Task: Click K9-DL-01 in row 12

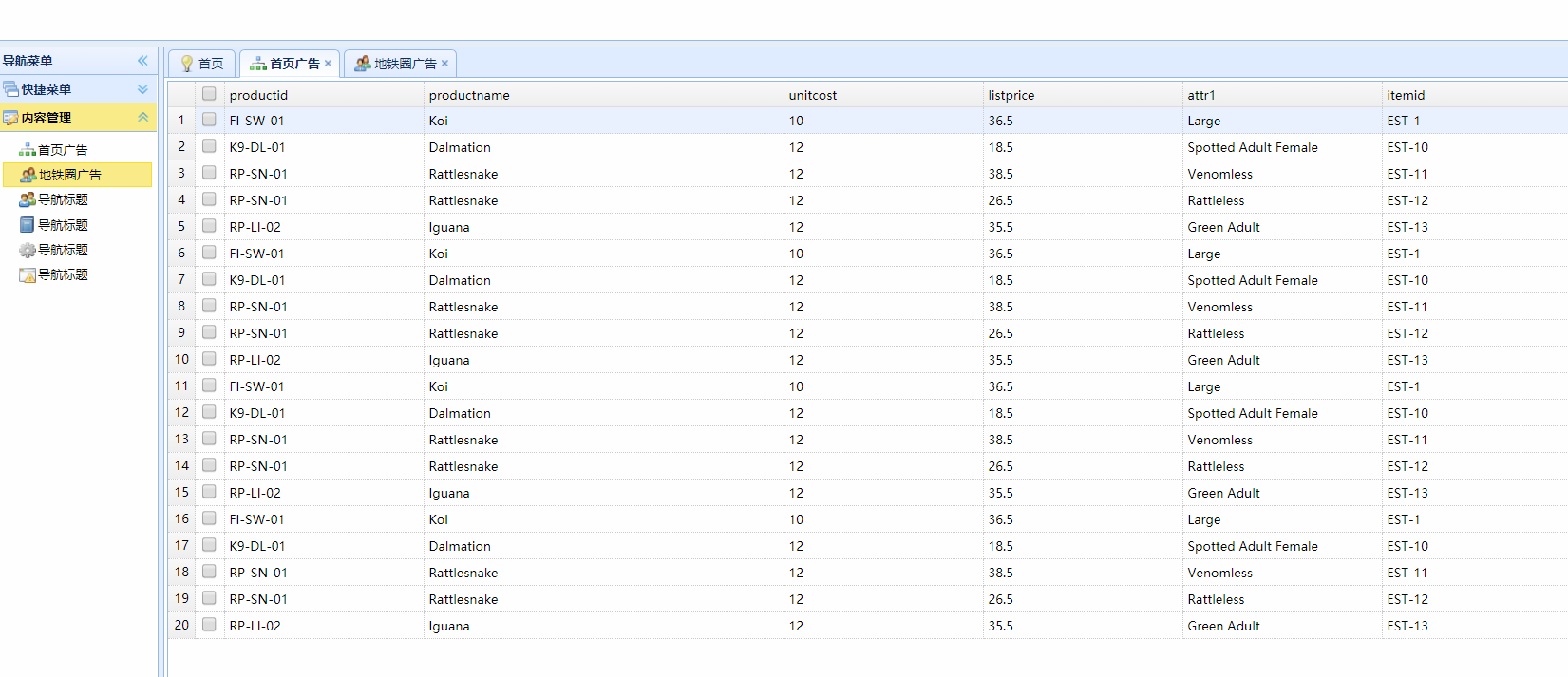Action: [x=257, y=413]
